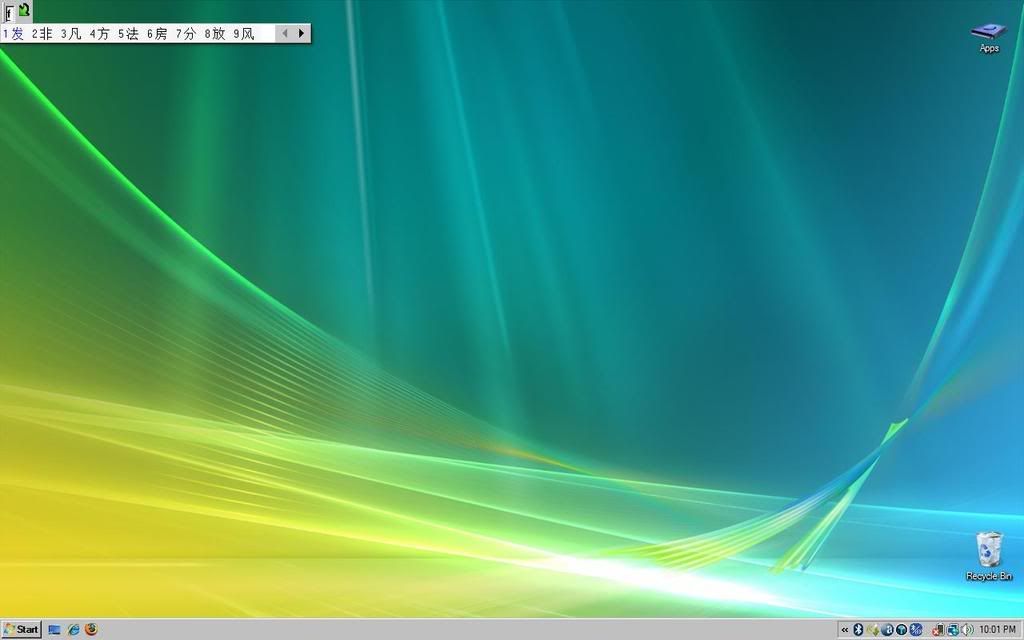The width and height of the screenshot is (1024, 640).
Task: Go to next candidate page arrow
Action: pos(301,33)
